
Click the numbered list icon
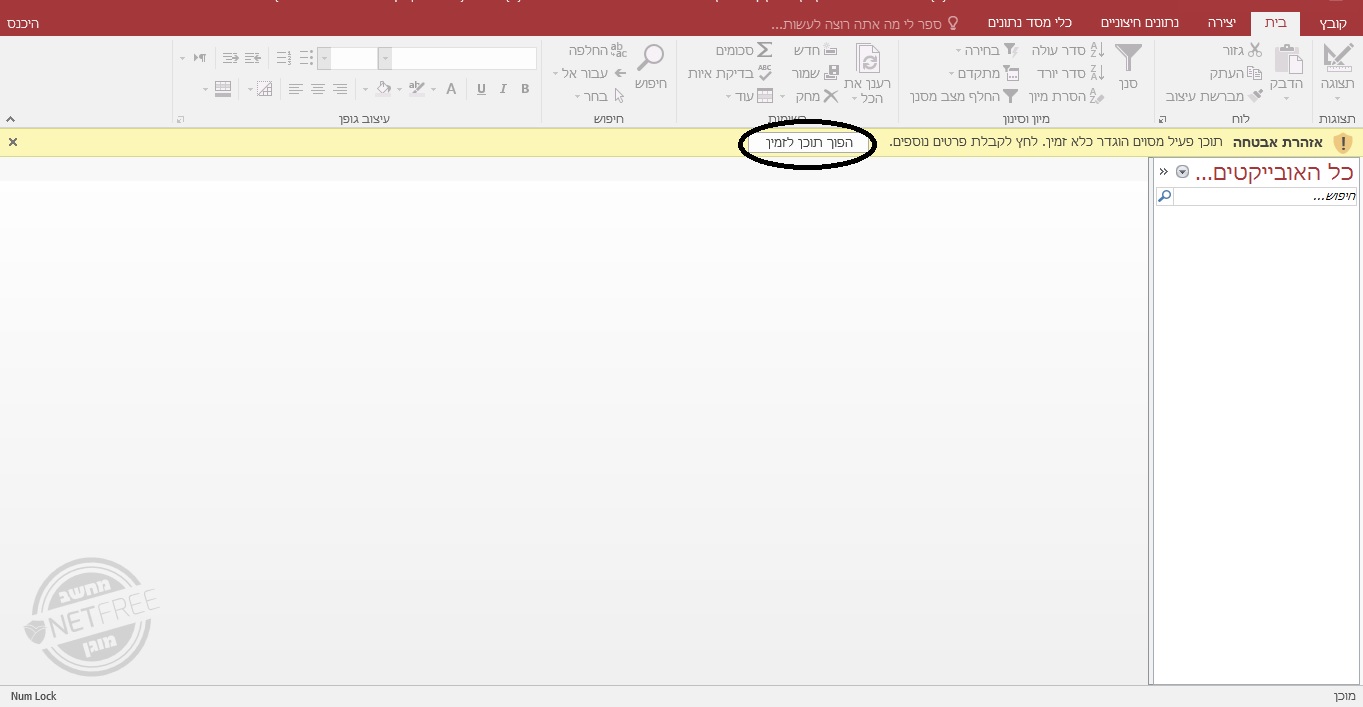coord(284,58)
